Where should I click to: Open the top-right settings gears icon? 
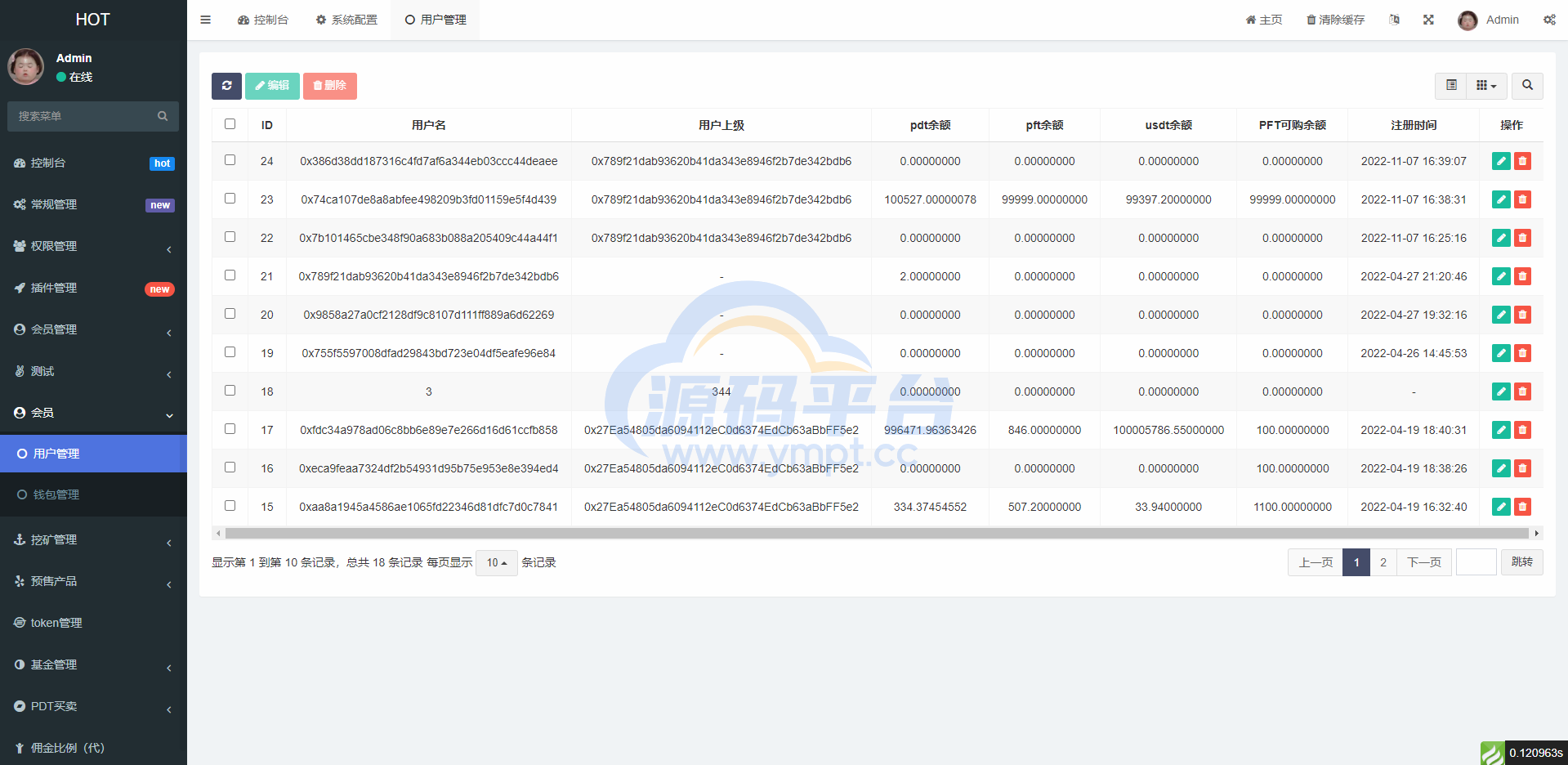[x=1549, y=20]
